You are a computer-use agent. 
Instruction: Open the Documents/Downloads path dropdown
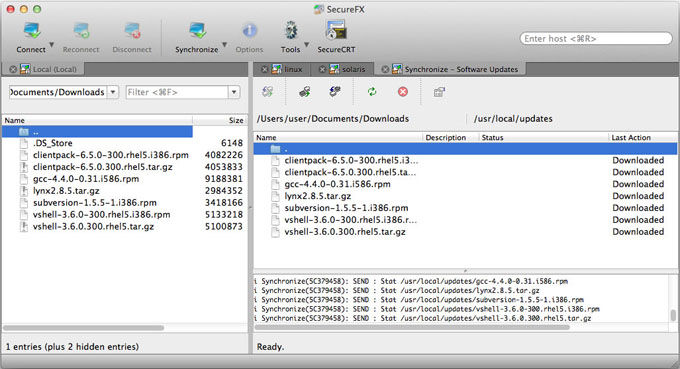pyautogui.click(x=113, y=92)
